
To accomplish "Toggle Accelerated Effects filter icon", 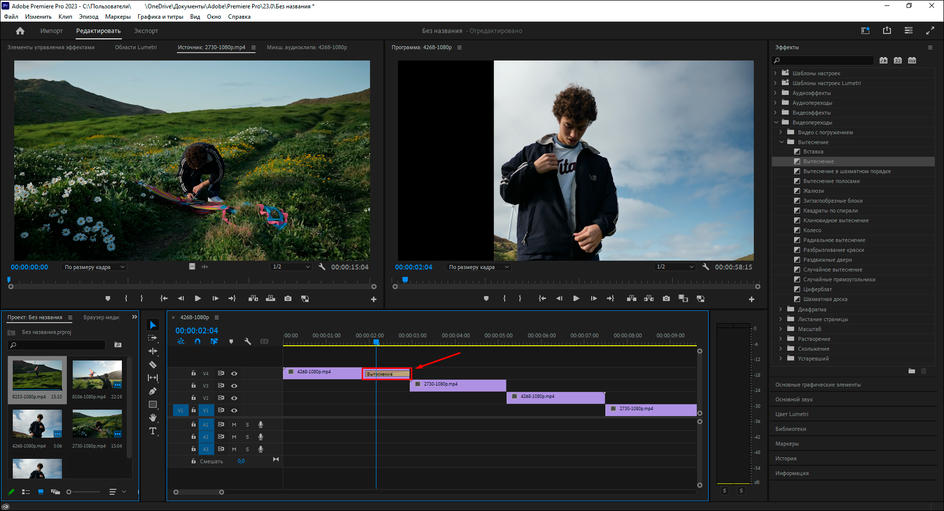I will click(x=883, y=60).
